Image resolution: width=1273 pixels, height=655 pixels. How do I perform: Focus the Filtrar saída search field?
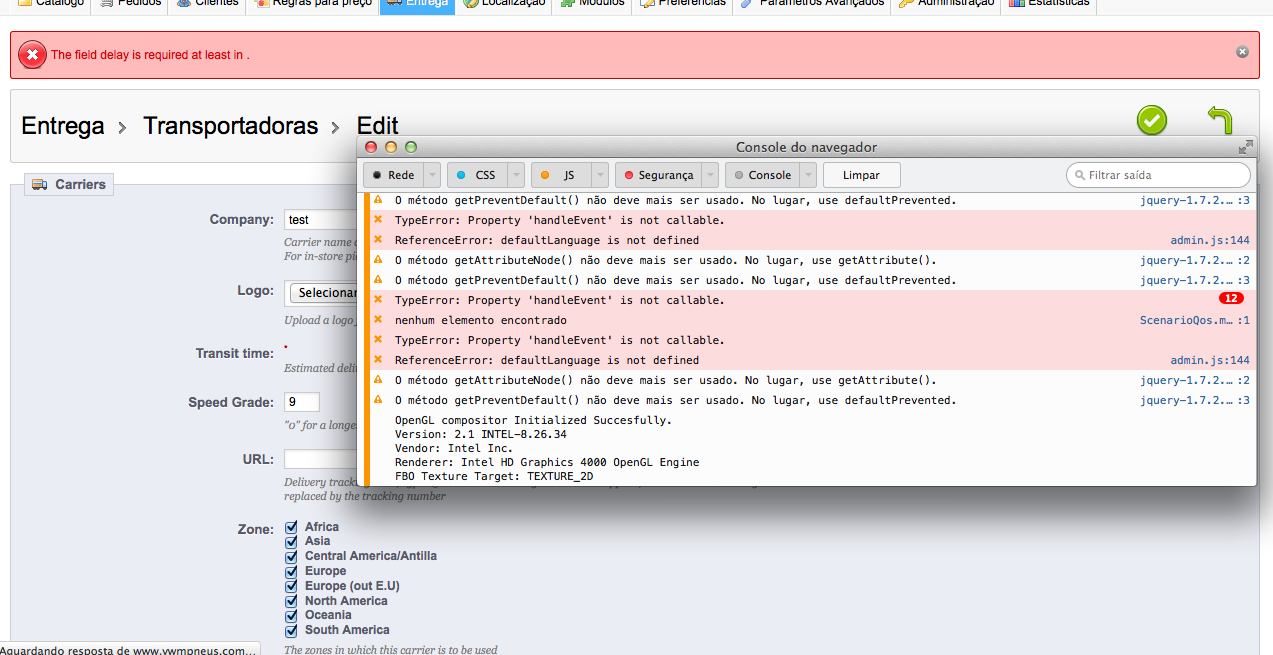point(1158,175)
